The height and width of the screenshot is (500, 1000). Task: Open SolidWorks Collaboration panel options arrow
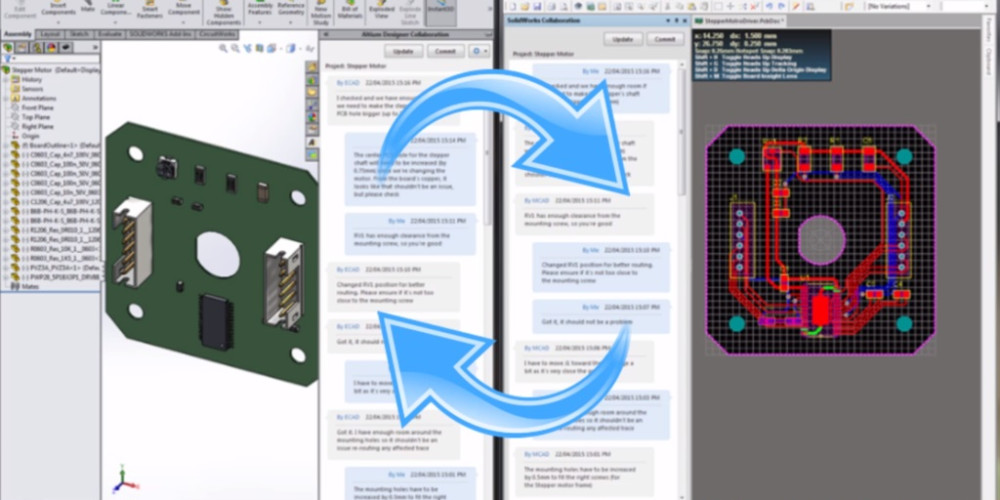pos(668,21)
